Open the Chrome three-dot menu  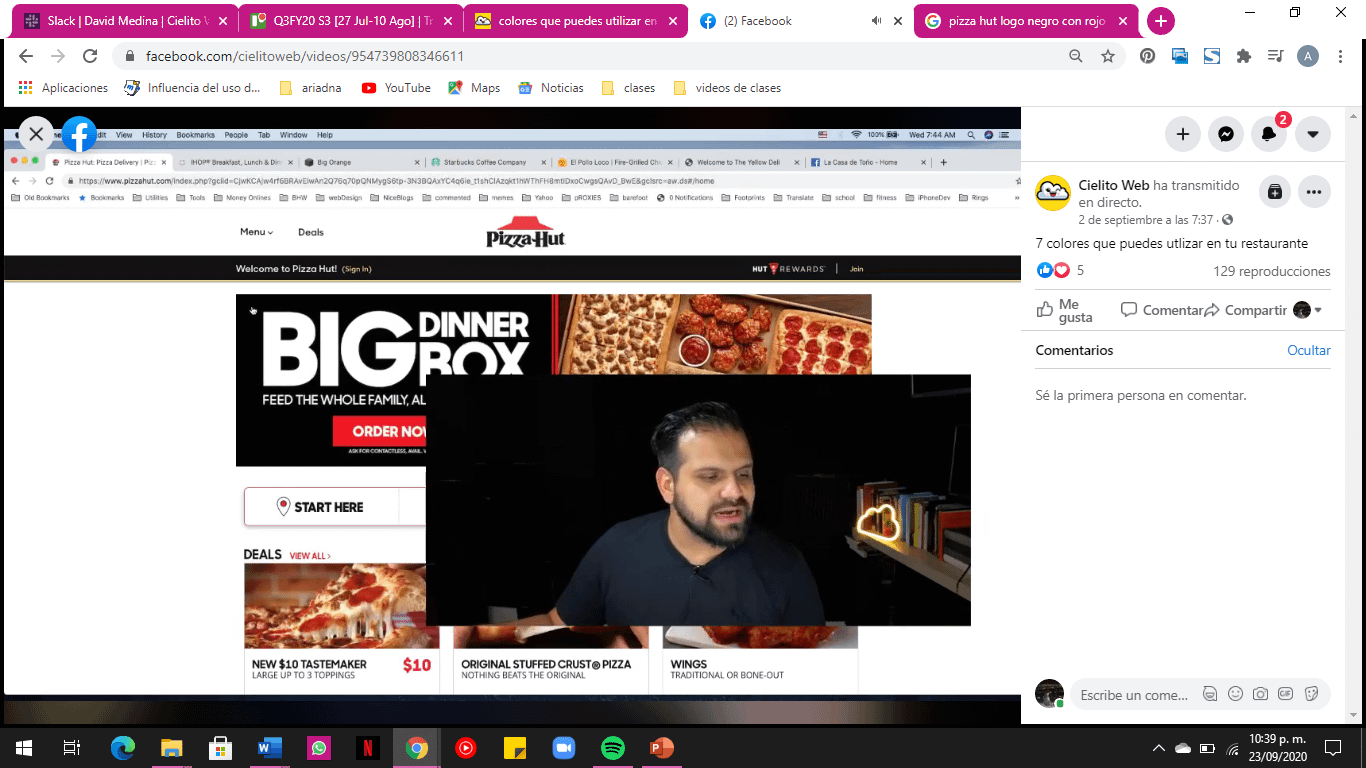coord(1341,56)
